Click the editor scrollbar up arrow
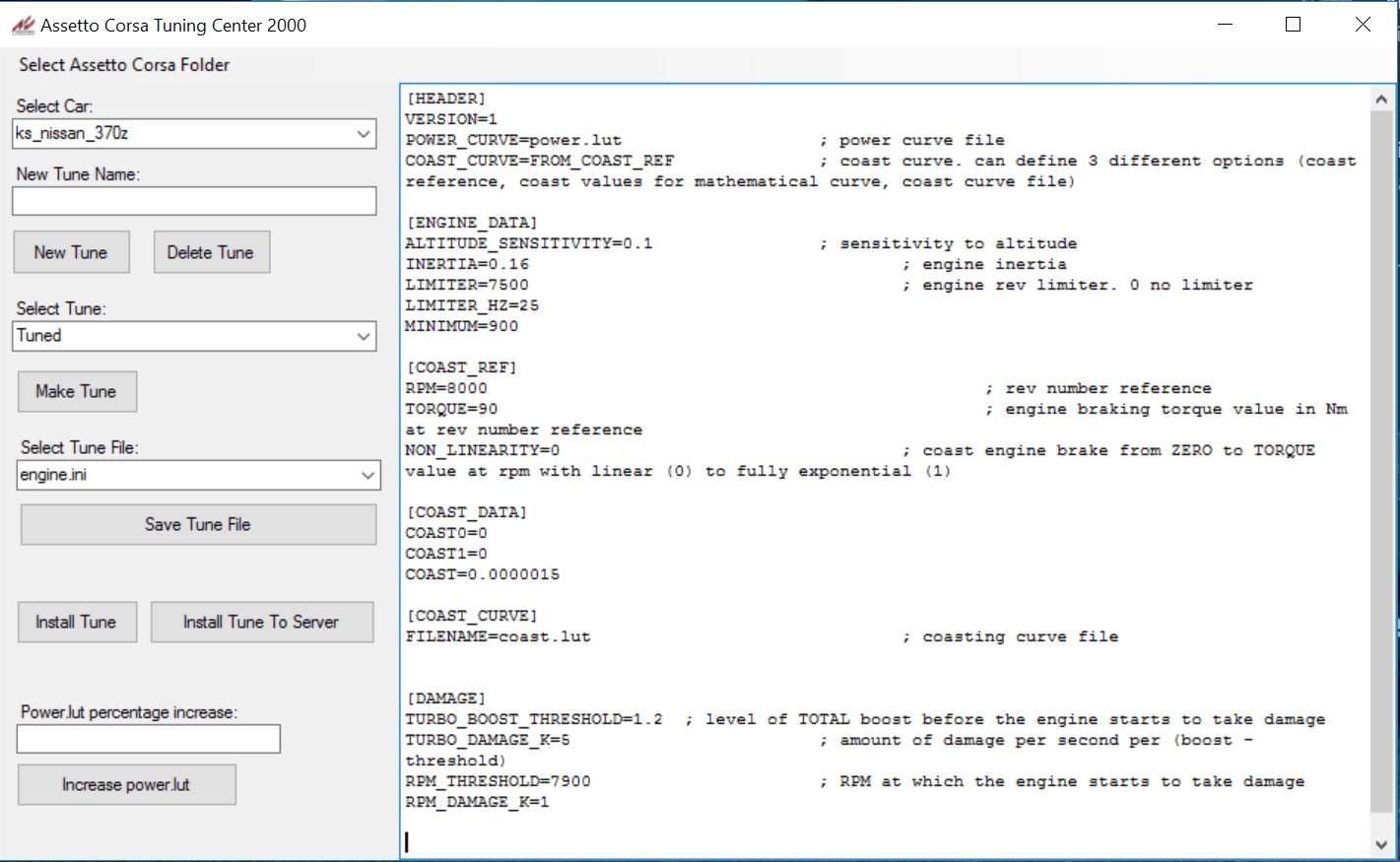Image resolution: width=1400 pixels, height=862 pixels. click(x=1381, y=99)
